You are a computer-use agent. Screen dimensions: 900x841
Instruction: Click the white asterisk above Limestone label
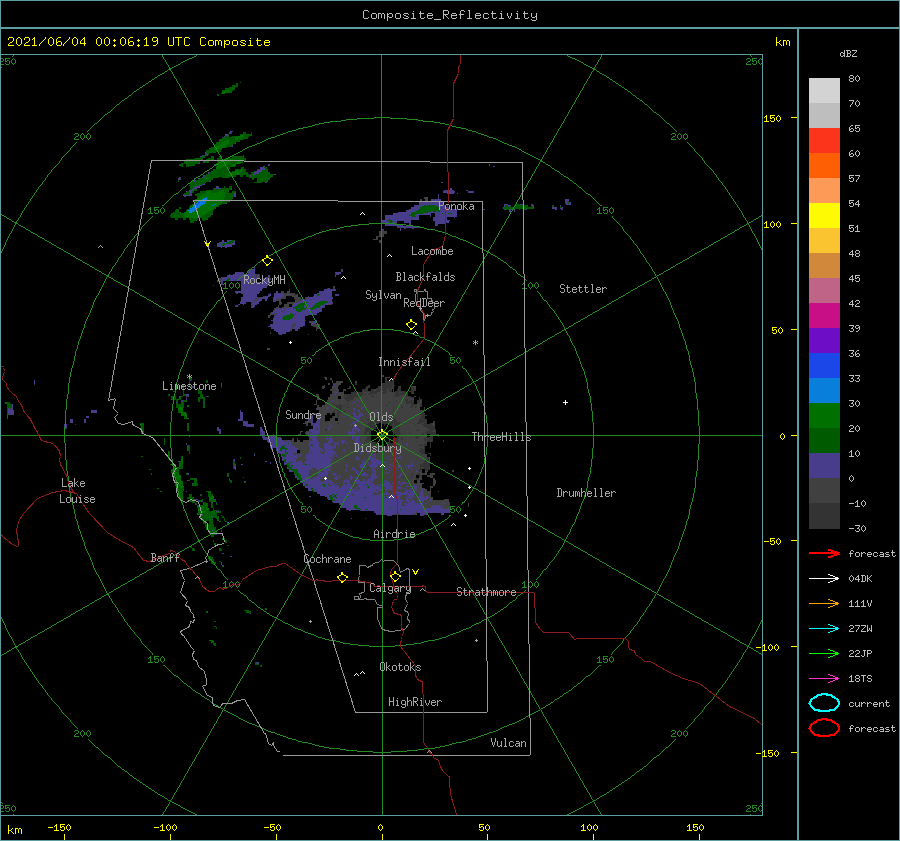[189, 377]
